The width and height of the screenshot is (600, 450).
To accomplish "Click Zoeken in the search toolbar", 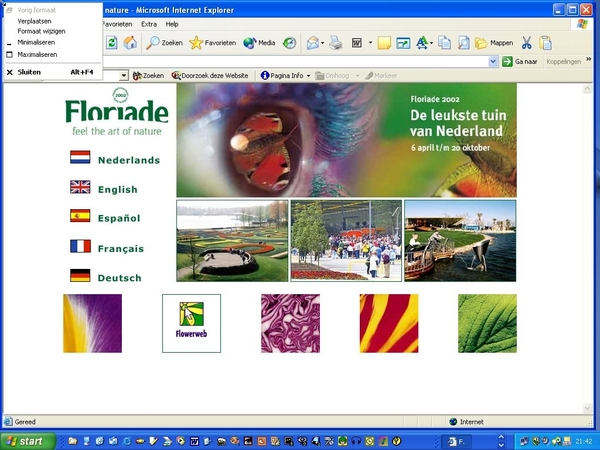I will click(148, 76).
